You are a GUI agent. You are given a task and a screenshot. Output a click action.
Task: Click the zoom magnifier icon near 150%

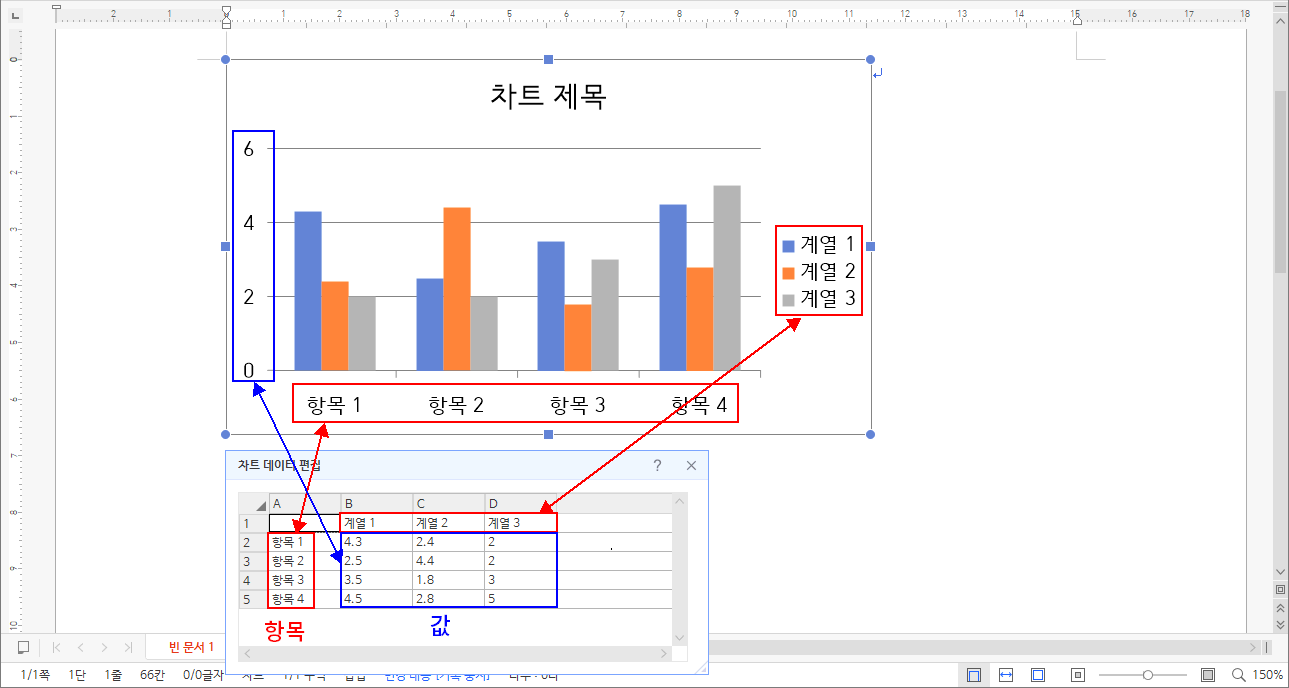pos(1238,675)
